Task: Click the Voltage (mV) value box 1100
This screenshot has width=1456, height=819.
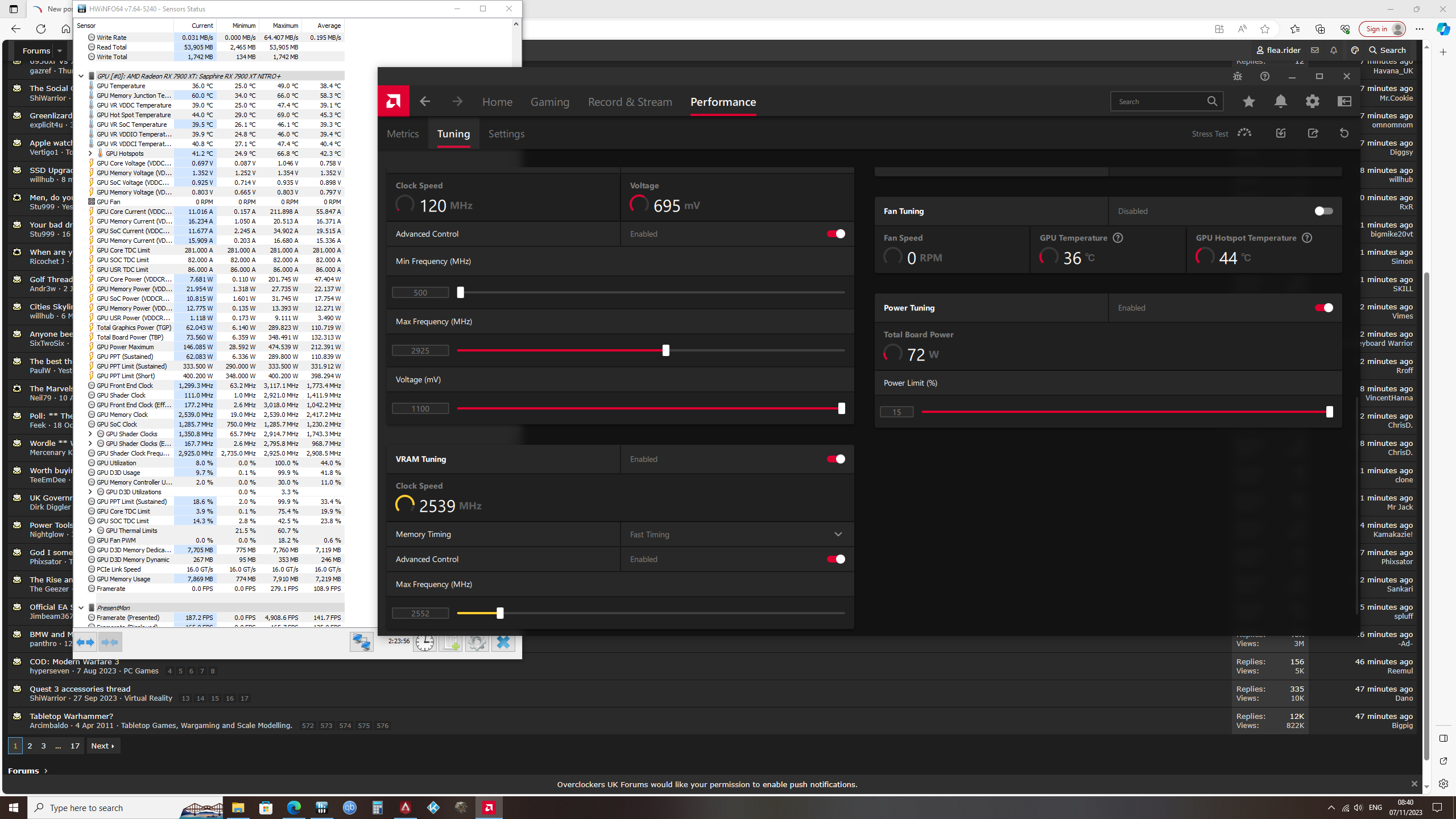Action: pos(420,408)
